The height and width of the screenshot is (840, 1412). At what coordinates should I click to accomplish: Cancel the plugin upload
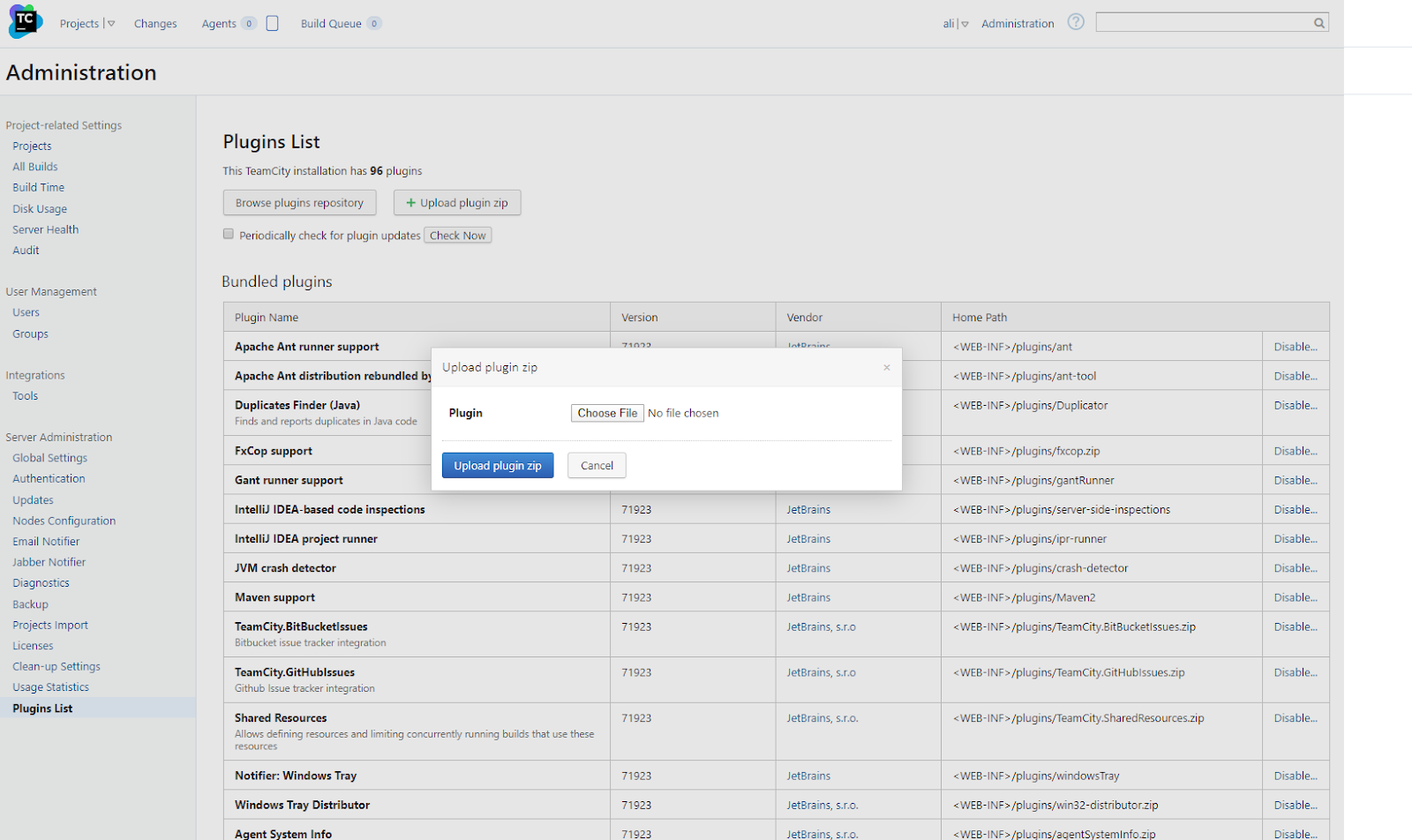pyautogui.click(x=596, y=465)
